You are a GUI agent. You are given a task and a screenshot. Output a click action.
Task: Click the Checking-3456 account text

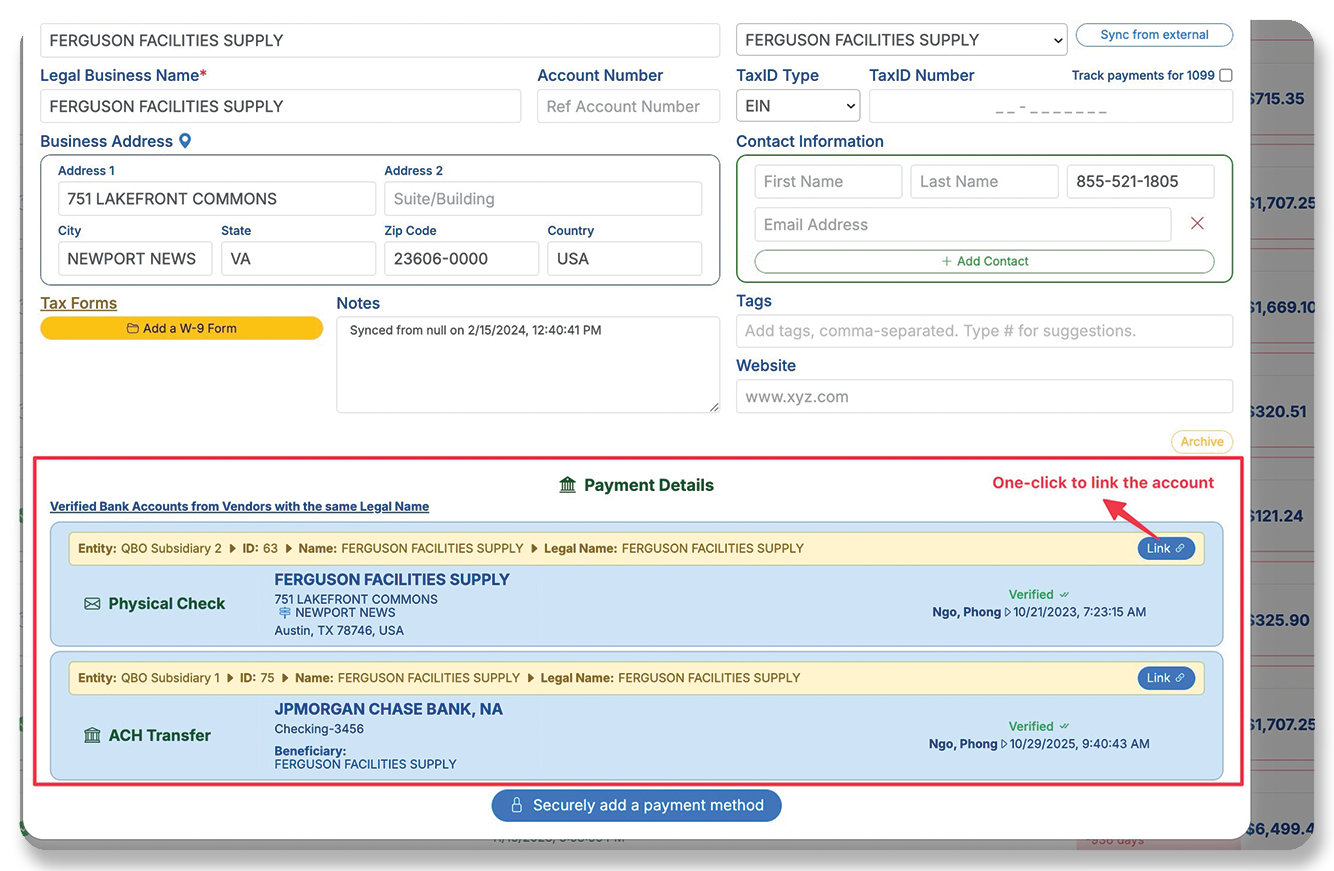tap(320, 729)
